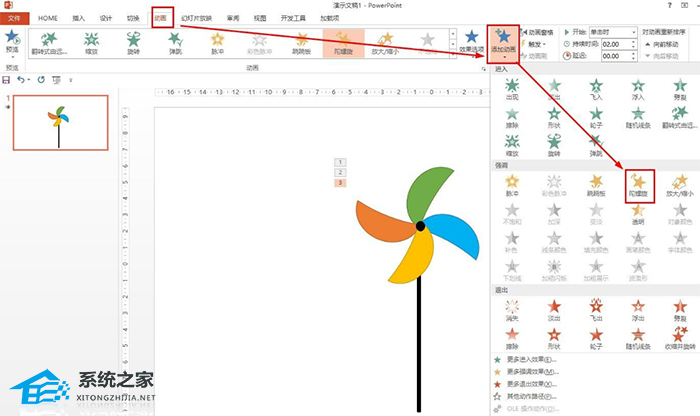The height and width of the screenshot is (416, 700).
Task: Apply the 劈裂 (Split) entrance effect
Action: coord(680,89)
